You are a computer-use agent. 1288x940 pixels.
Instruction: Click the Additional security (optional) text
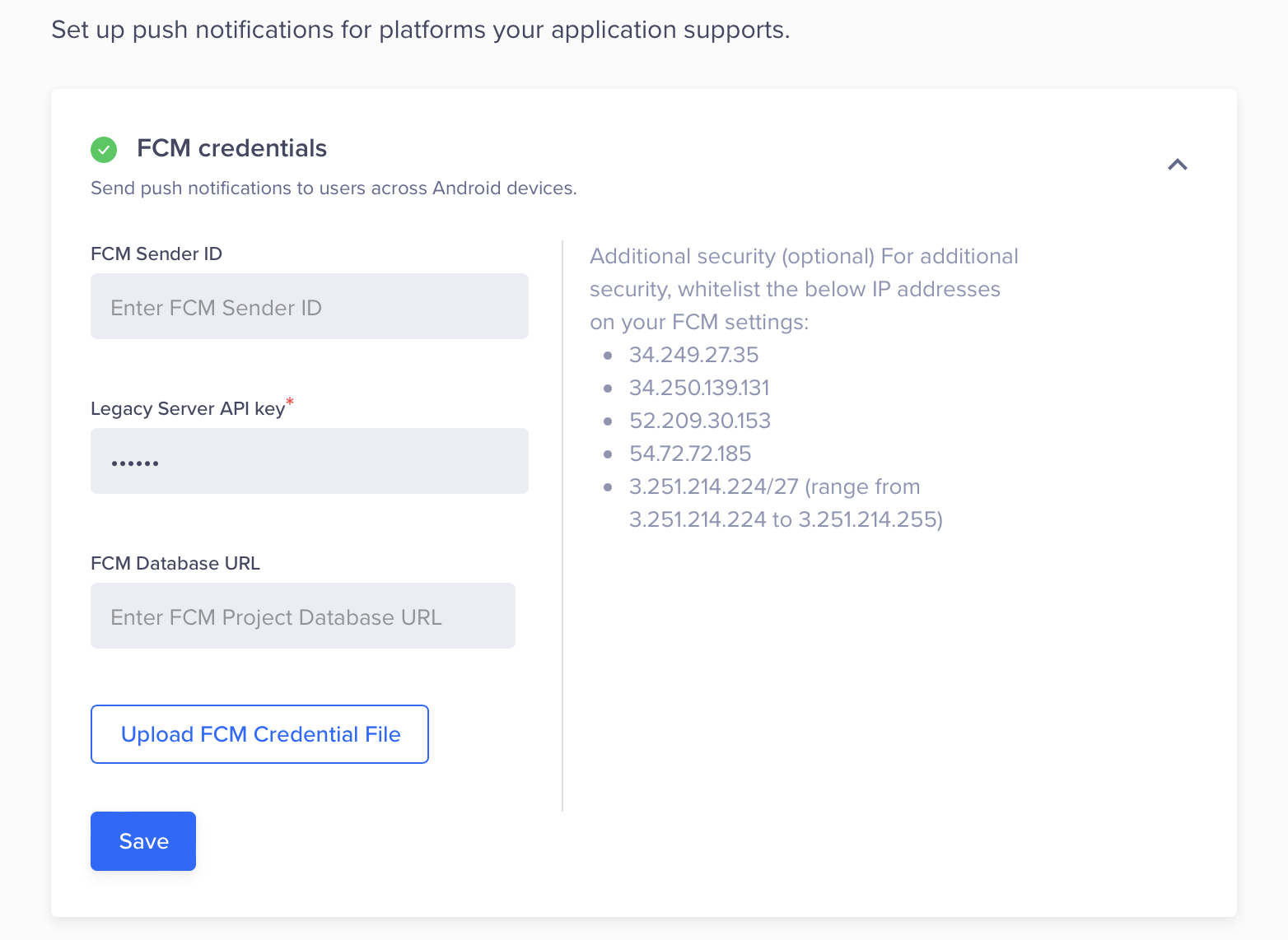coord(731,256)
